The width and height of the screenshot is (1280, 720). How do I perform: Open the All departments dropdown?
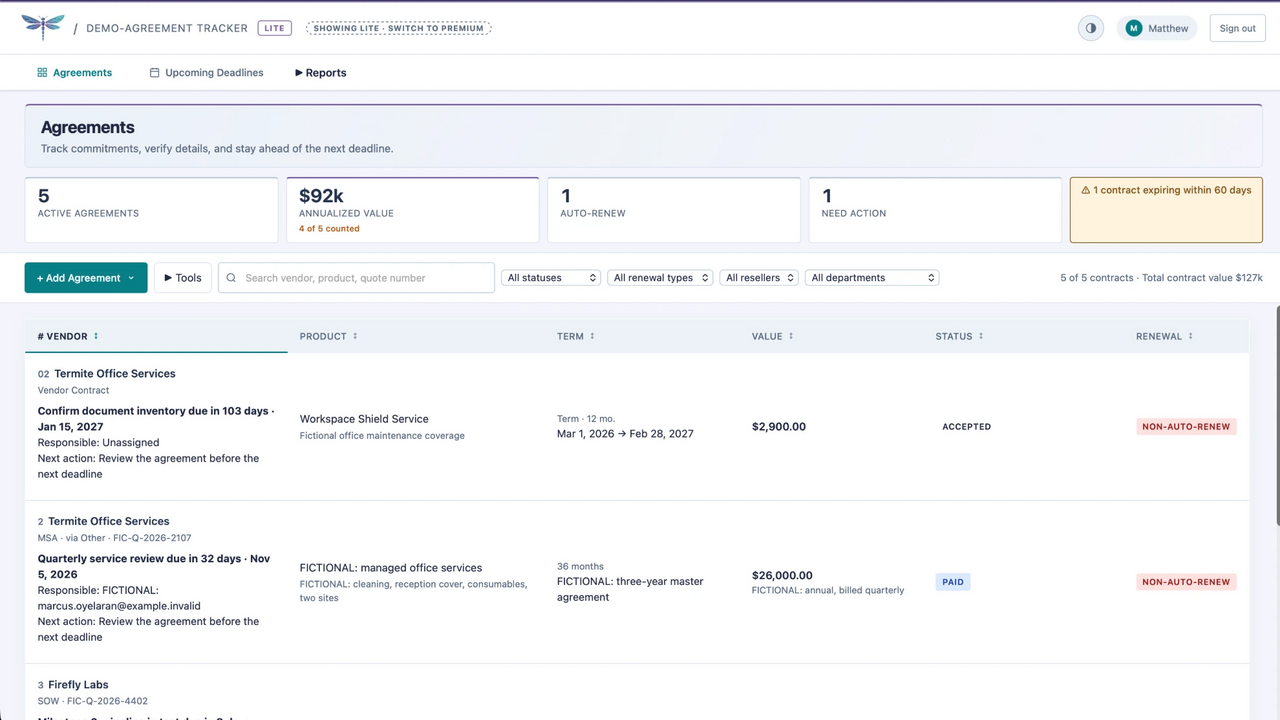(872, 278)
